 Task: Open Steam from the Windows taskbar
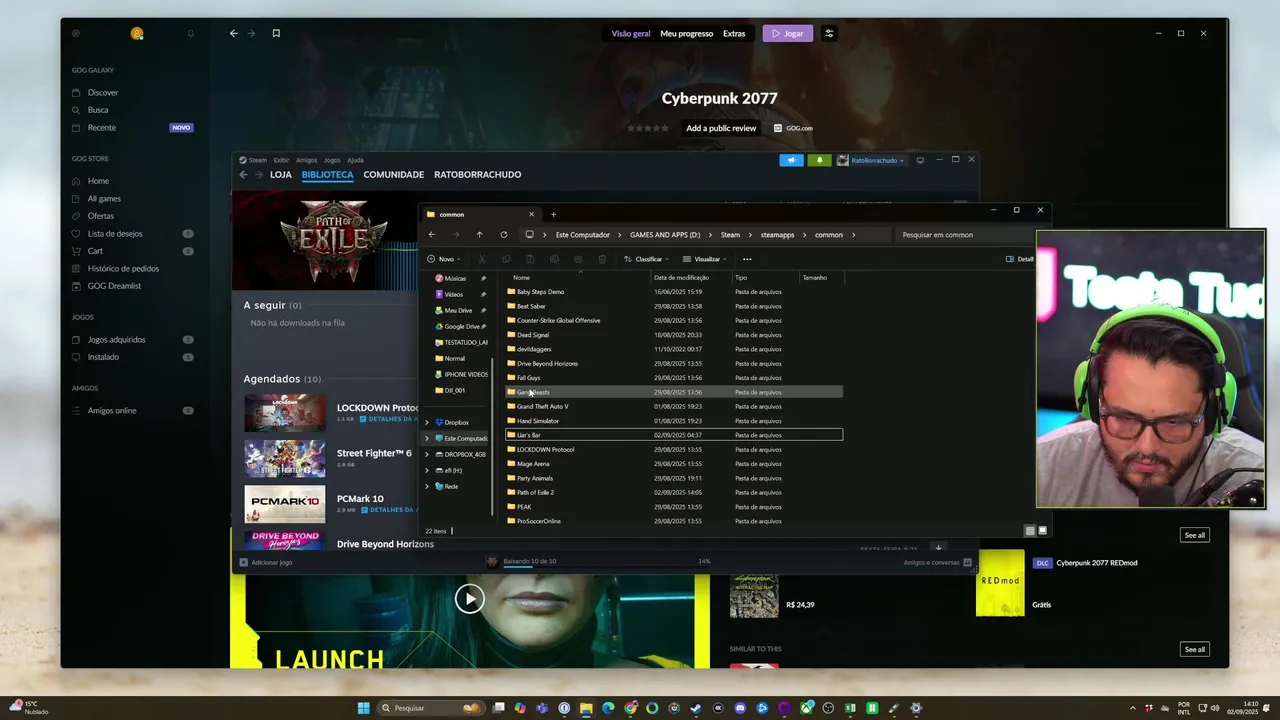[x=696, y=708]
